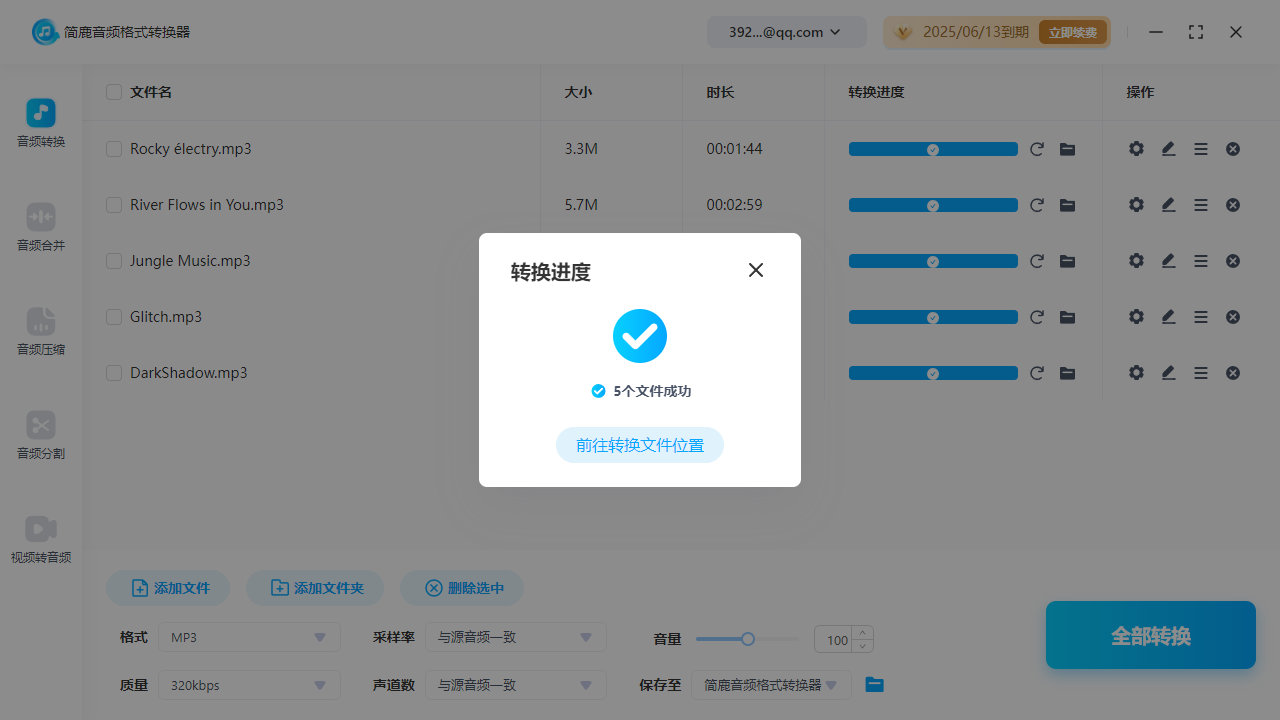Viewport: 1280px width, 720px height.
Task: Click 前往转换文件位置 button
Action: (x=640, y=445)
